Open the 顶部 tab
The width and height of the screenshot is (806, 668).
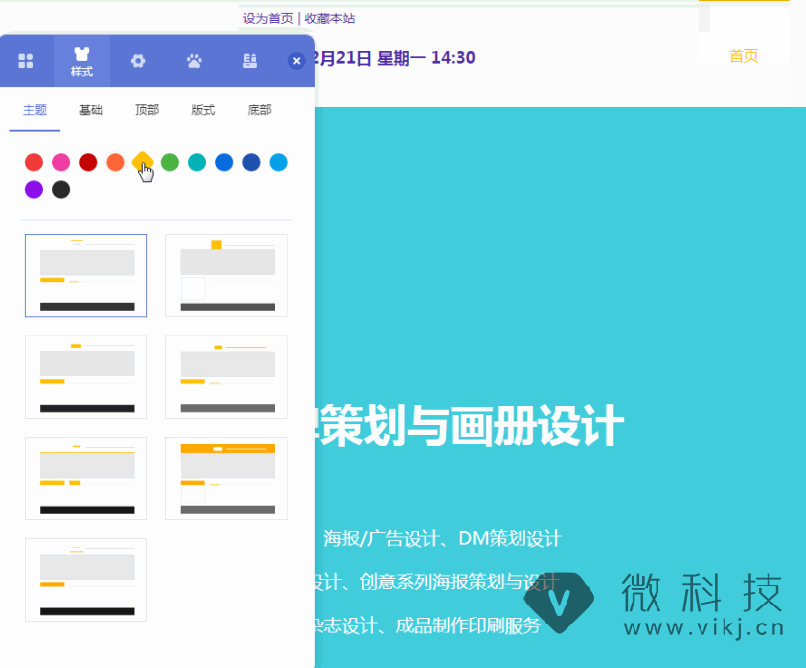point(147,110)
